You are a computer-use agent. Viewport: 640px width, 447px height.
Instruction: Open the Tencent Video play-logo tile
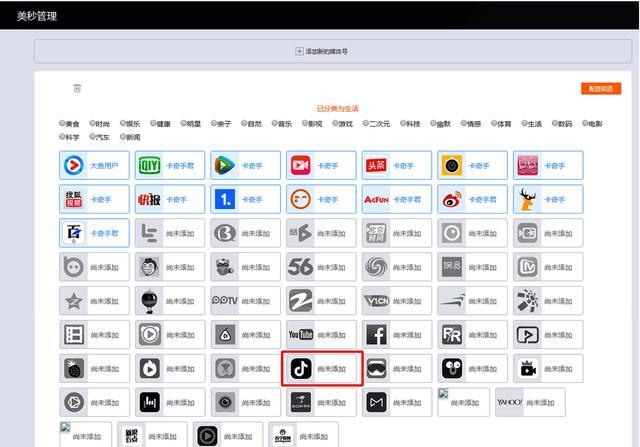pos(245,165)
